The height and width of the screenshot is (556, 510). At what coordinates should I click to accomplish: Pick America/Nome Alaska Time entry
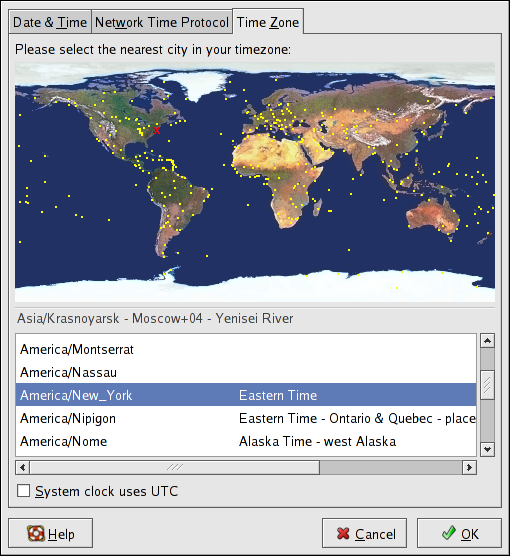246,441
